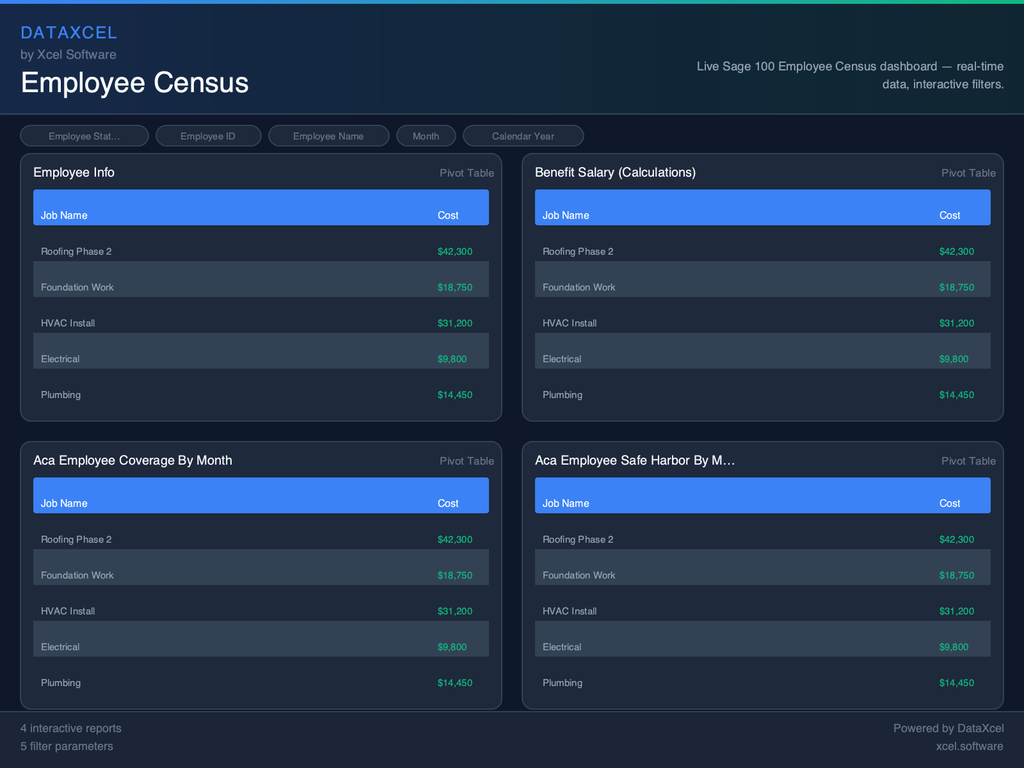
Task: Click the 5 filter parameters footer text
Action: click(67, 746)
